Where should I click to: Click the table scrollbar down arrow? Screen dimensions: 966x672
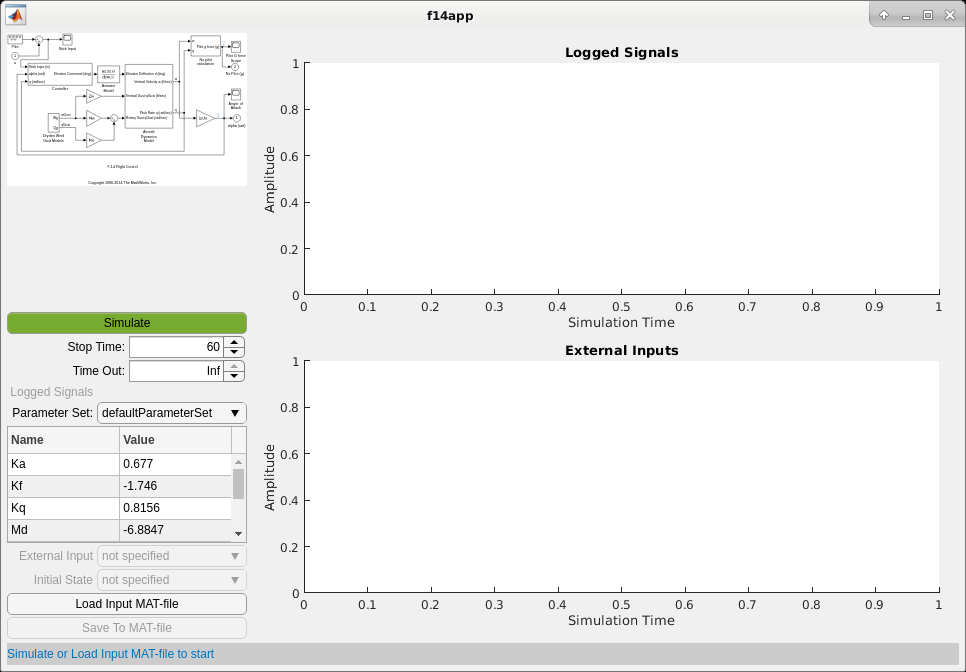click(x=238, y=534)
